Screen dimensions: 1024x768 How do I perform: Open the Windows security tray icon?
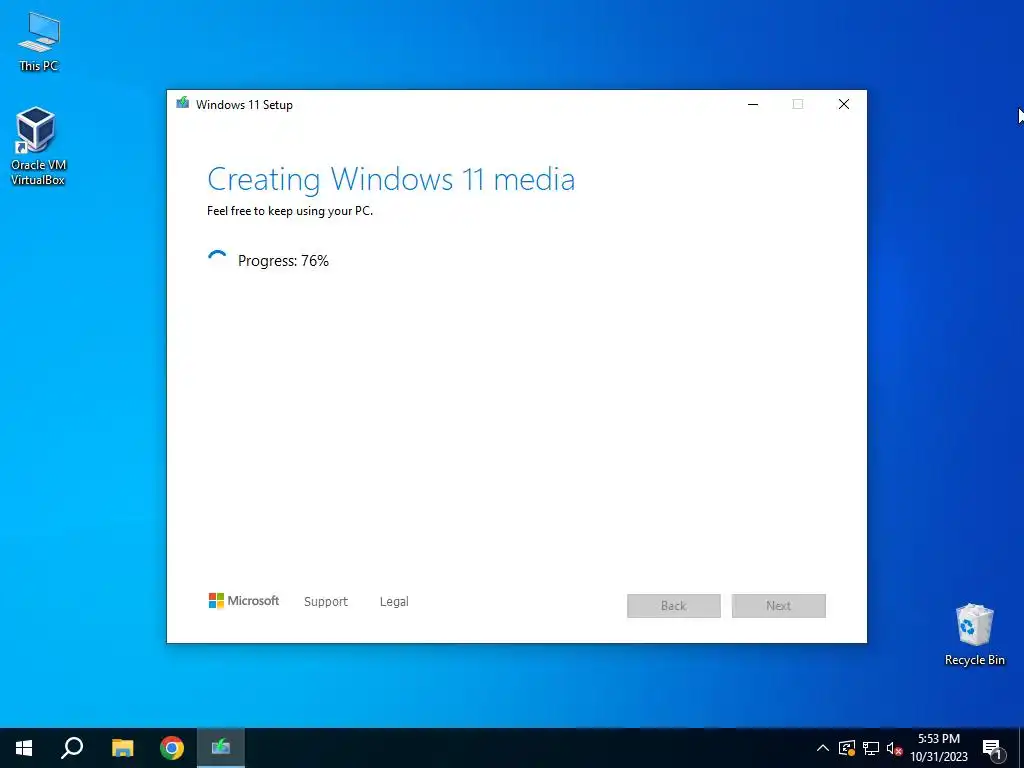(846, 748)
